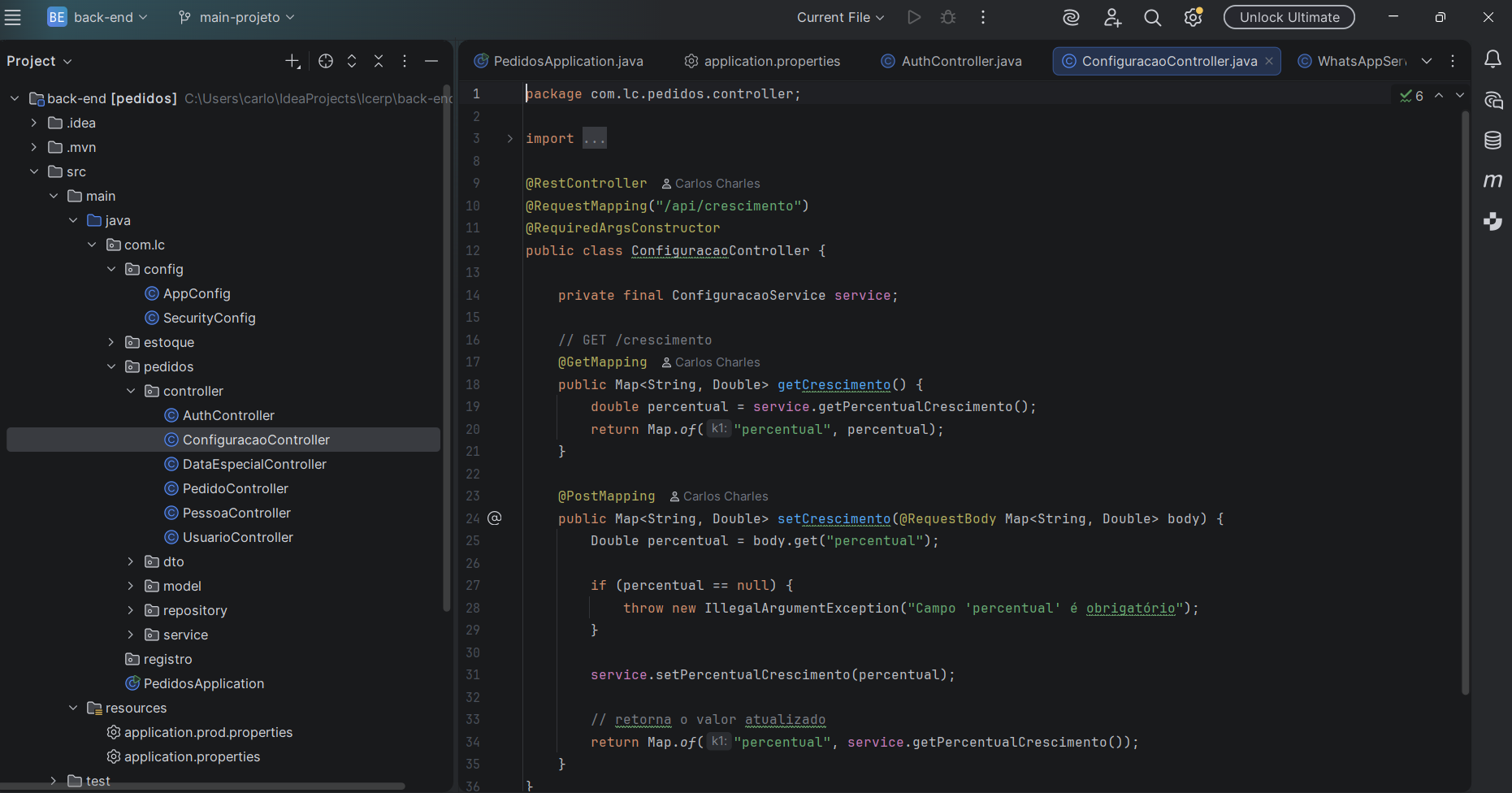Image resolution: width=1512 pixels, height=793 pixels.
Task: Open editor tabs options menu
Action: 1453,61
